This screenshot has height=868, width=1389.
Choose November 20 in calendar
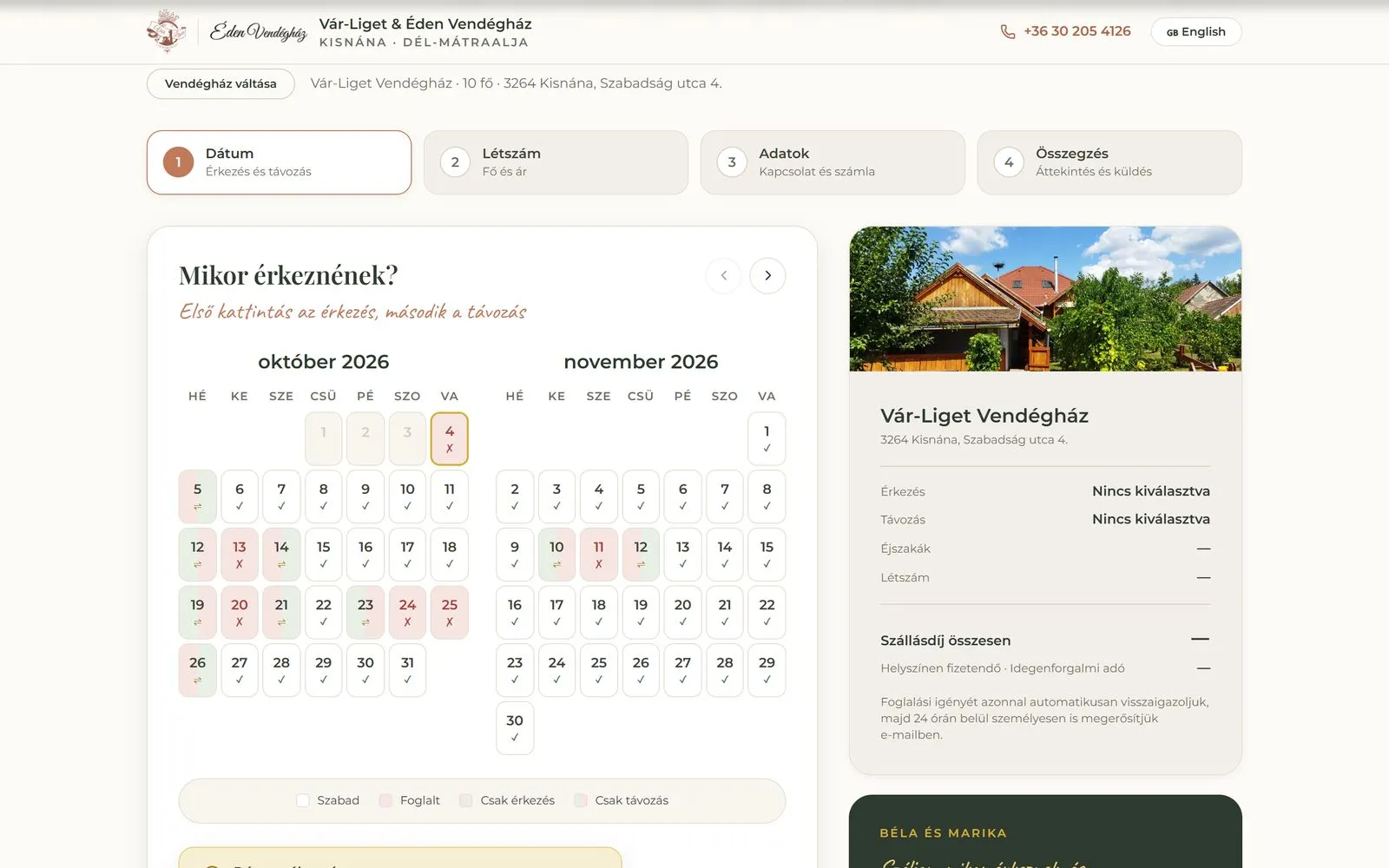coord(682,613)
